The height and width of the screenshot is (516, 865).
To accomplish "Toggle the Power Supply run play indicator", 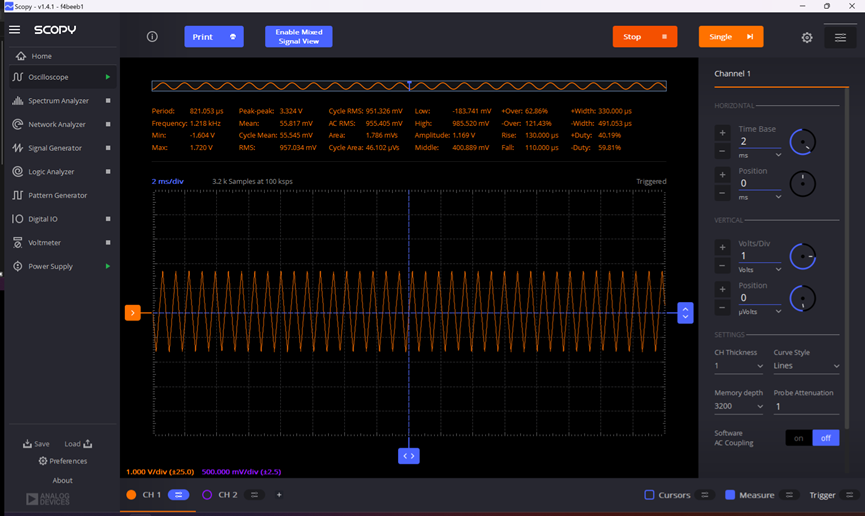I will (108, 267).
